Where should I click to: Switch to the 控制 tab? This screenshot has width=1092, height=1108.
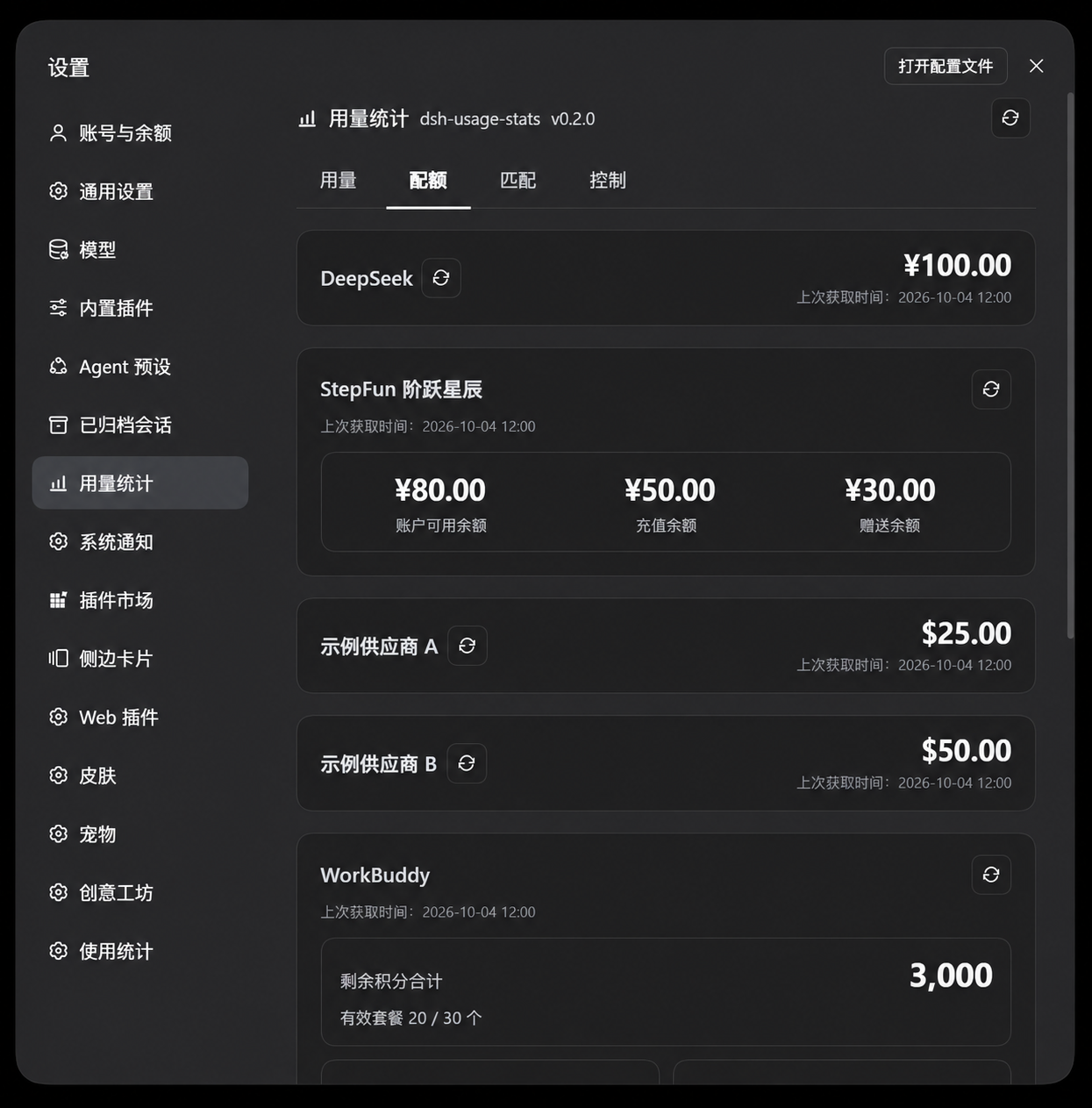[608, 181]
